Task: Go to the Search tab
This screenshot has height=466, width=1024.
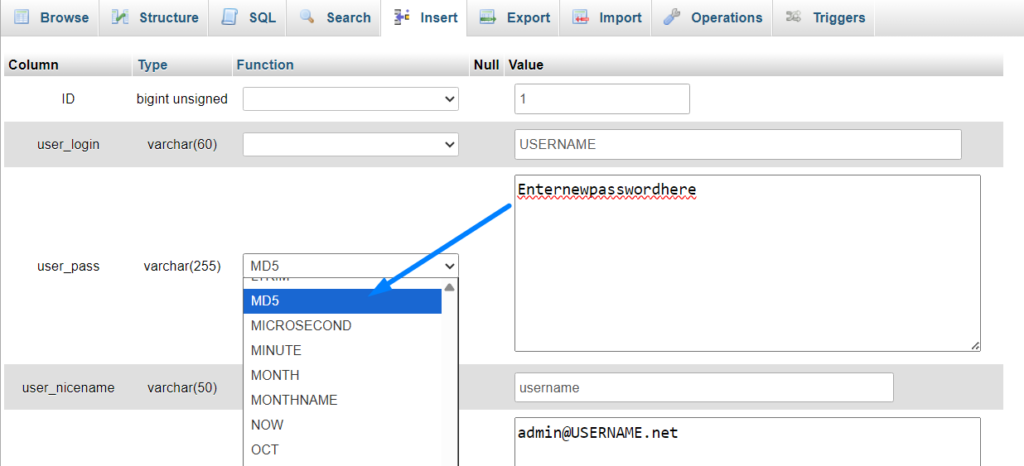Action: [x=334, y=18]
